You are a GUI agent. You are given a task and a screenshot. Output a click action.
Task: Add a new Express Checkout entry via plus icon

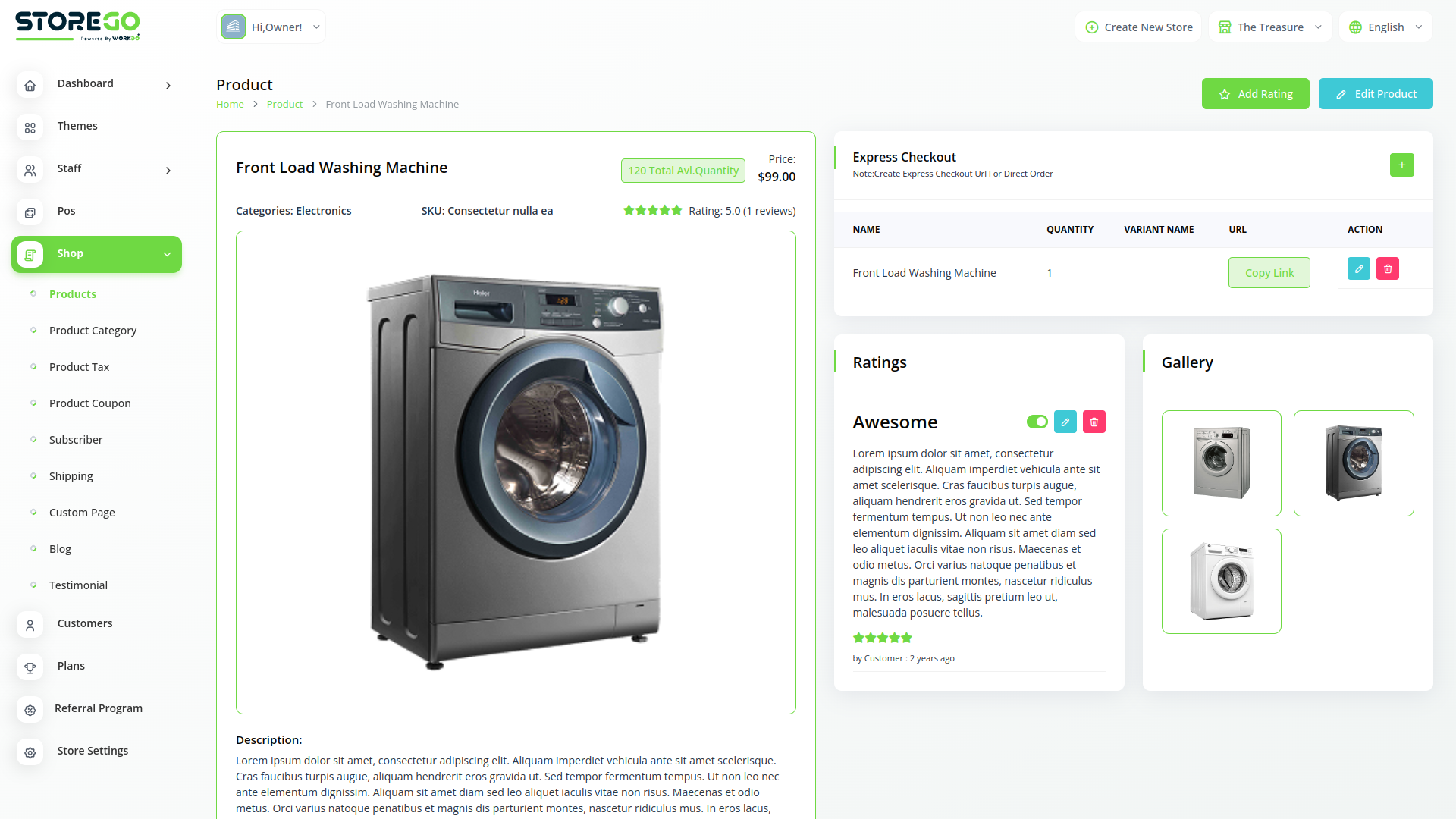click(1402, 165)
